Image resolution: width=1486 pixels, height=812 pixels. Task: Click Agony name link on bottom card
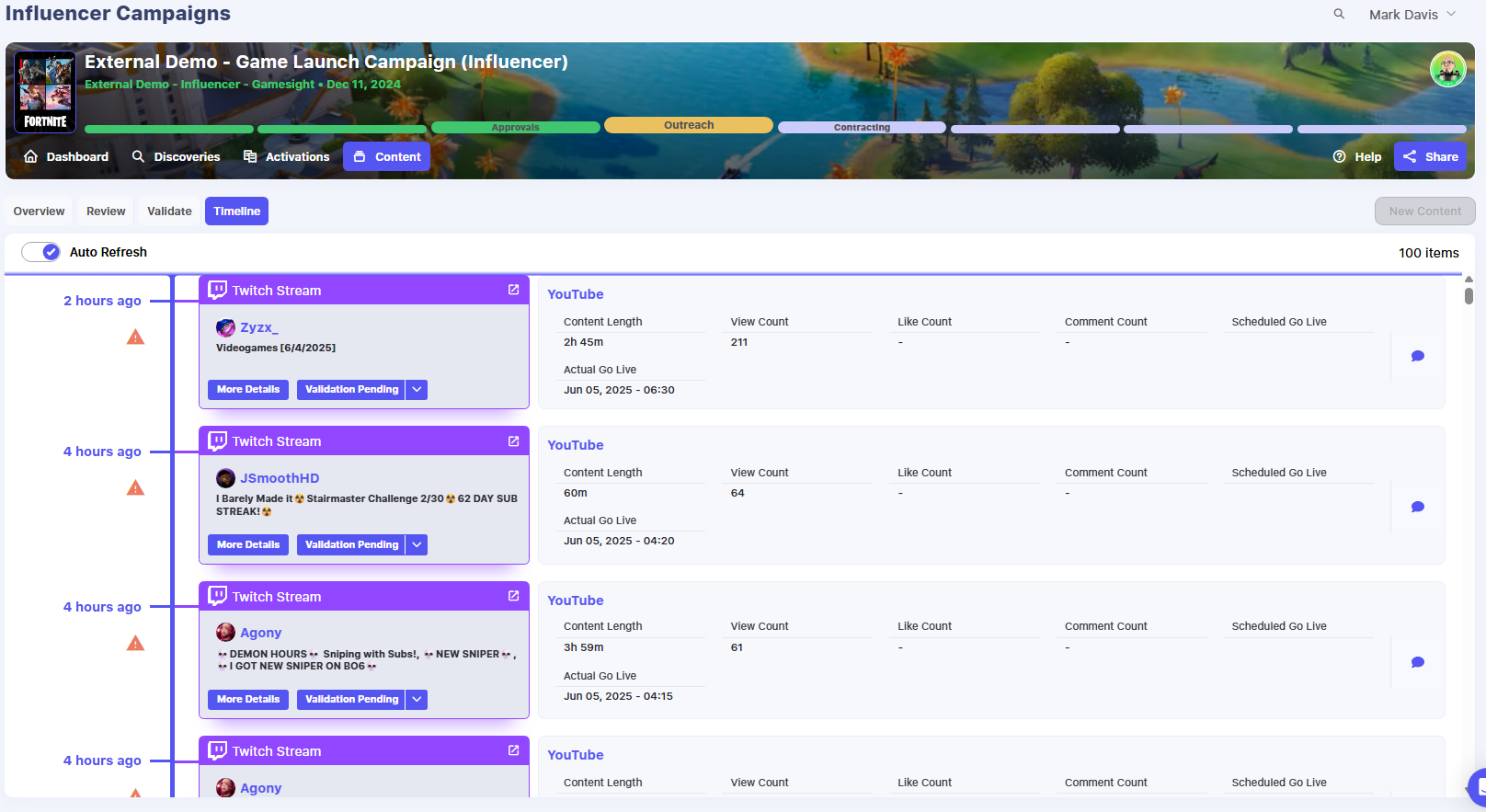point(260,788)
